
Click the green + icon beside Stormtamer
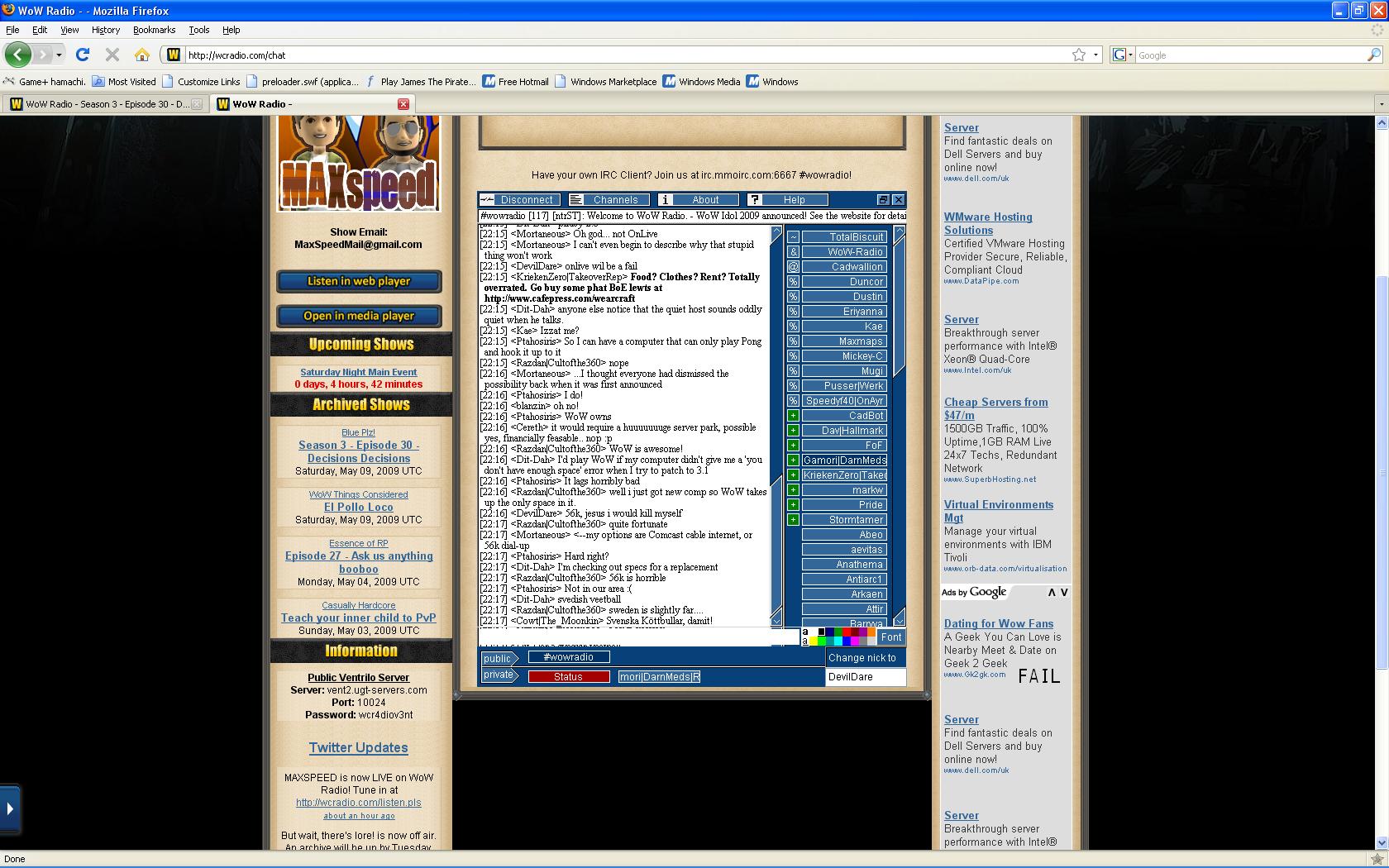click(x=793, y=520)
